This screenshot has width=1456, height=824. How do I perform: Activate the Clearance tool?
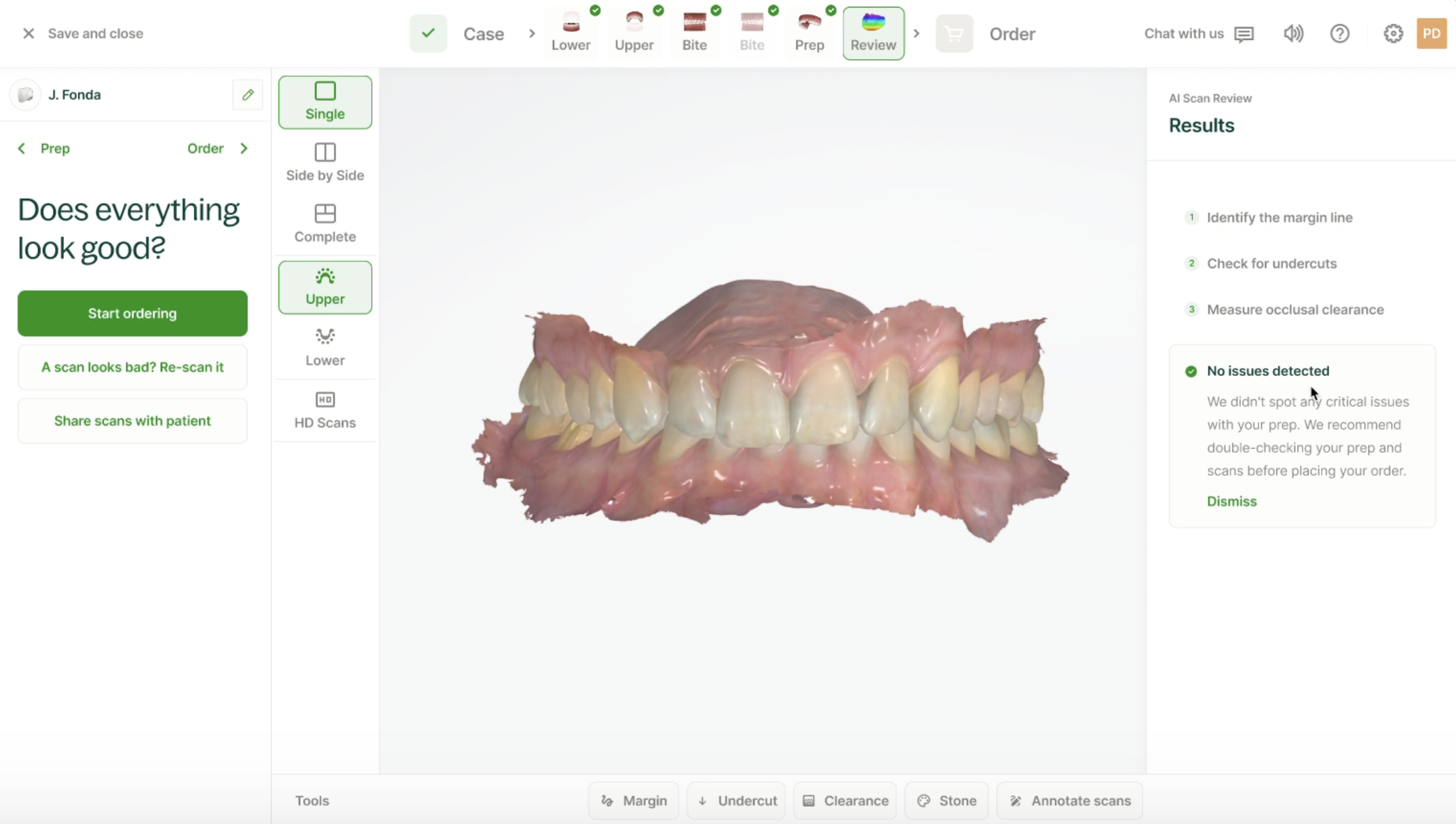845,801
